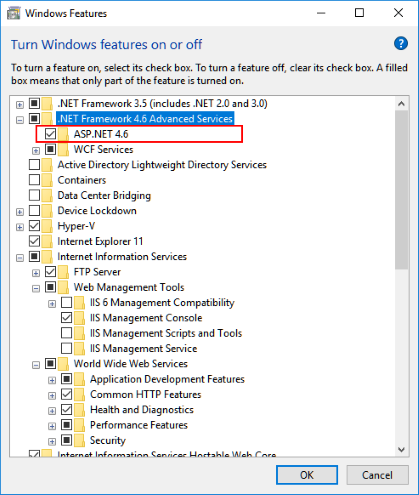Expand IIS 6 Management Compatibility node
The image size is (419, 495).
[x=52, y=304]
